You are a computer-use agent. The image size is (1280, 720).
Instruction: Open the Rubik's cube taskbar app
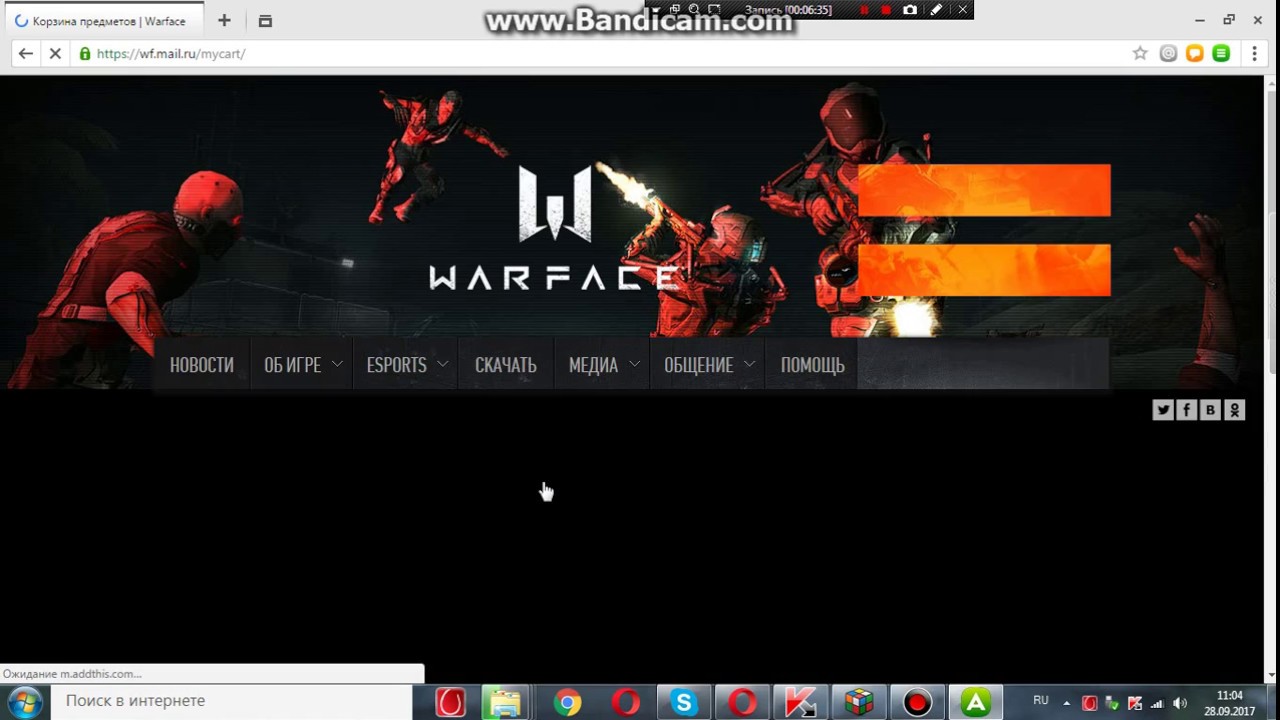click(859, 702)
